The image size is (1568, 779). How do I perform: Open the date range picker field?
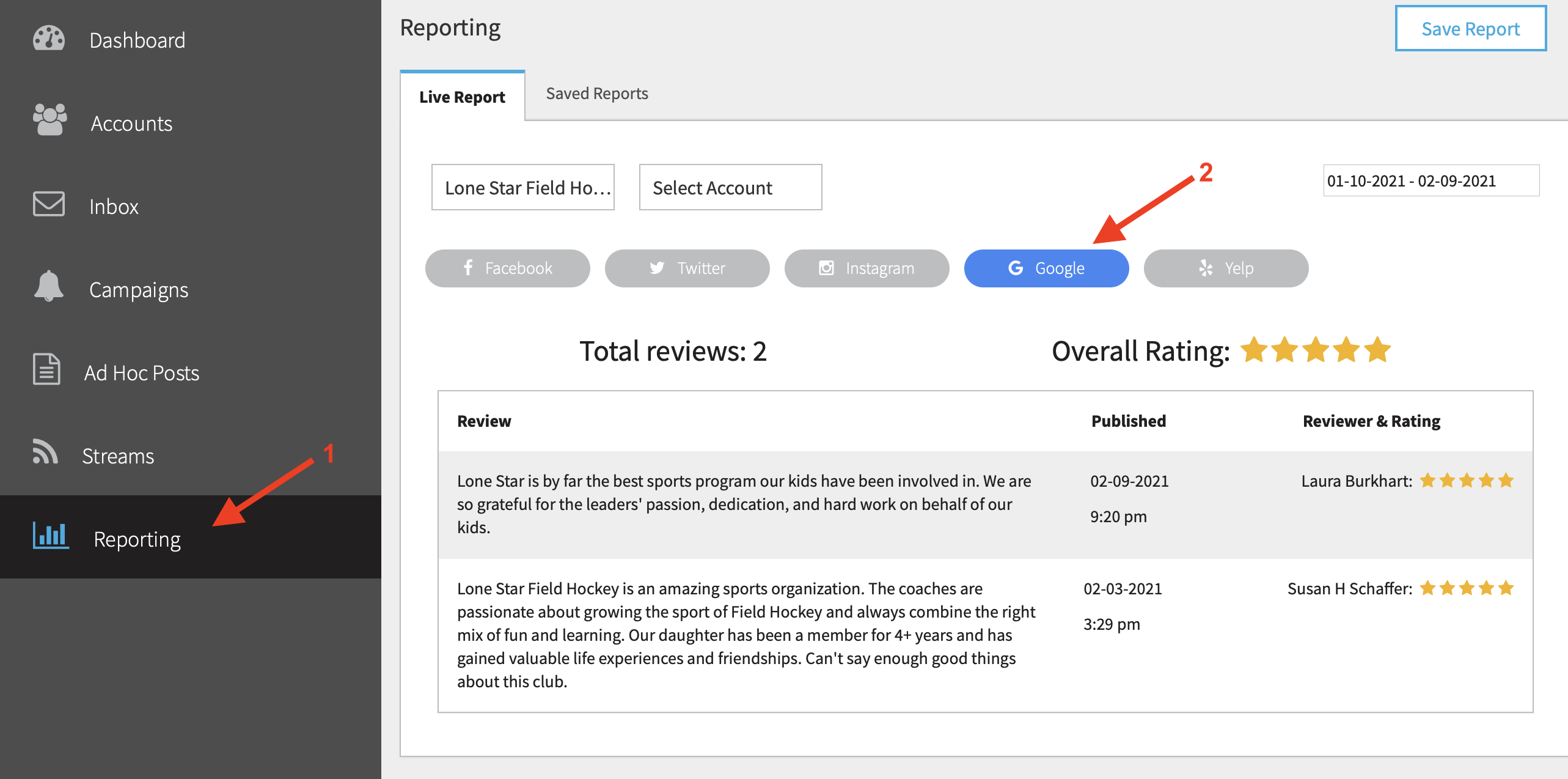point(1431,181)
